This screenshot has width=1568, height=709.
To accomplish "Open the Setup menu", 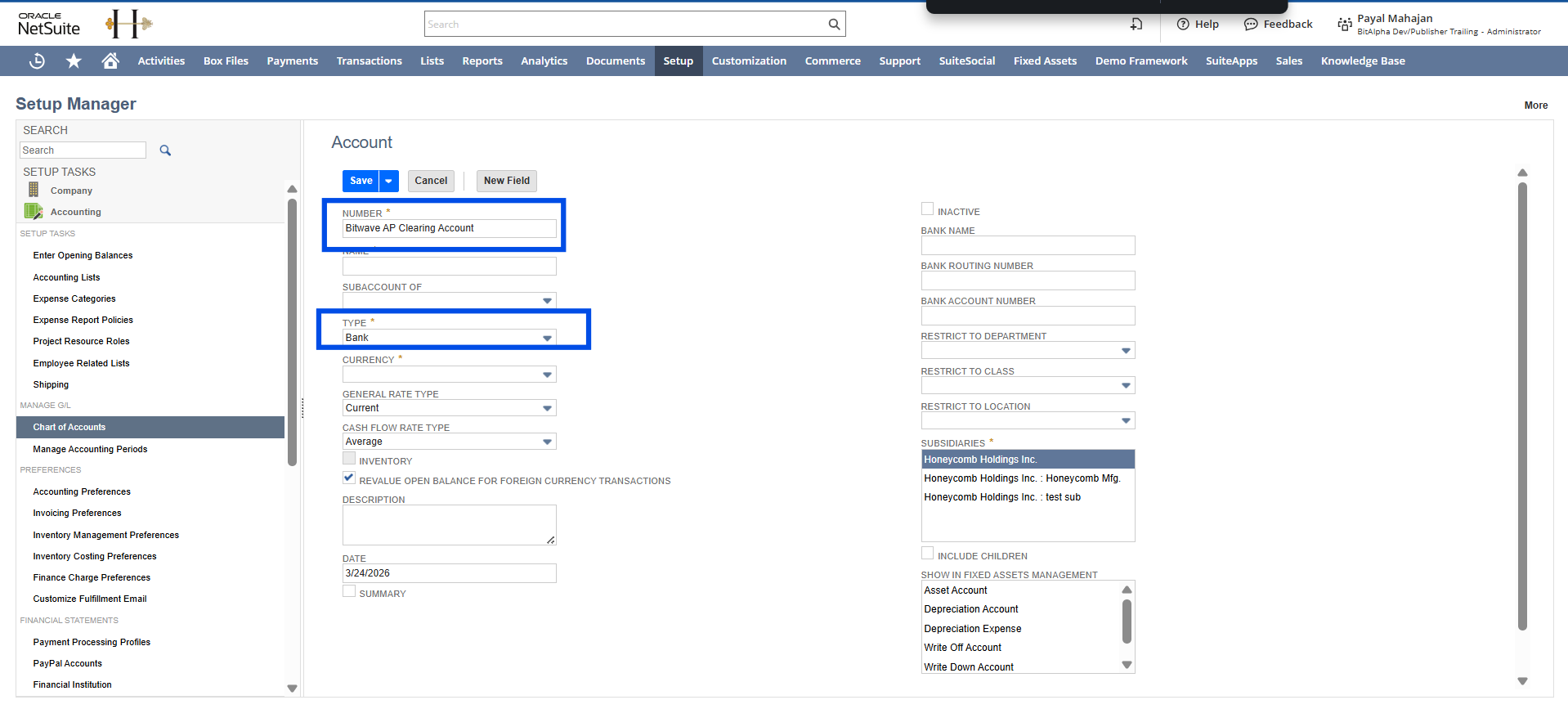I will pyautogui.click(x=679, y=61).
